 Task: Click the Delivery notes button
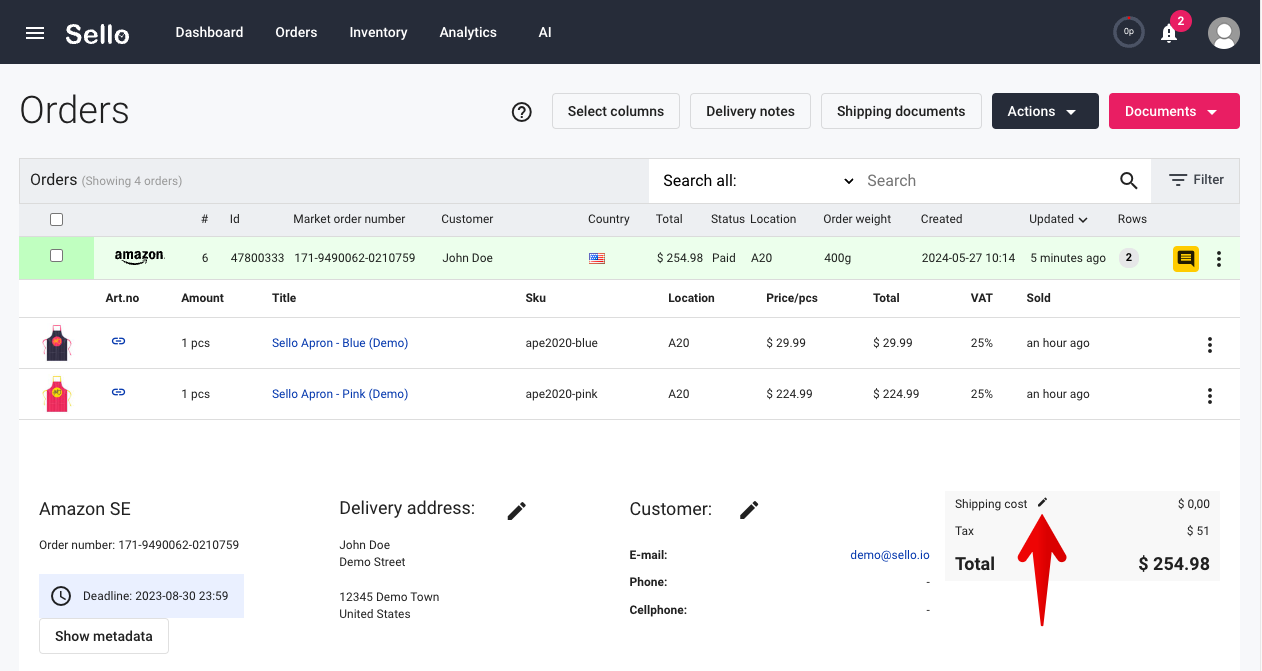coord(750,111)
